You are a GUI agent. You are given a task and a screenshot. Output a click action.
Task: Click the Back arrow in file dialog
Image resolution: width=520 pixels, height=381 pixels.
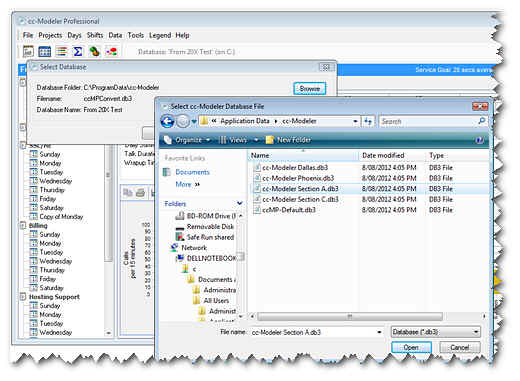(168, 121)
